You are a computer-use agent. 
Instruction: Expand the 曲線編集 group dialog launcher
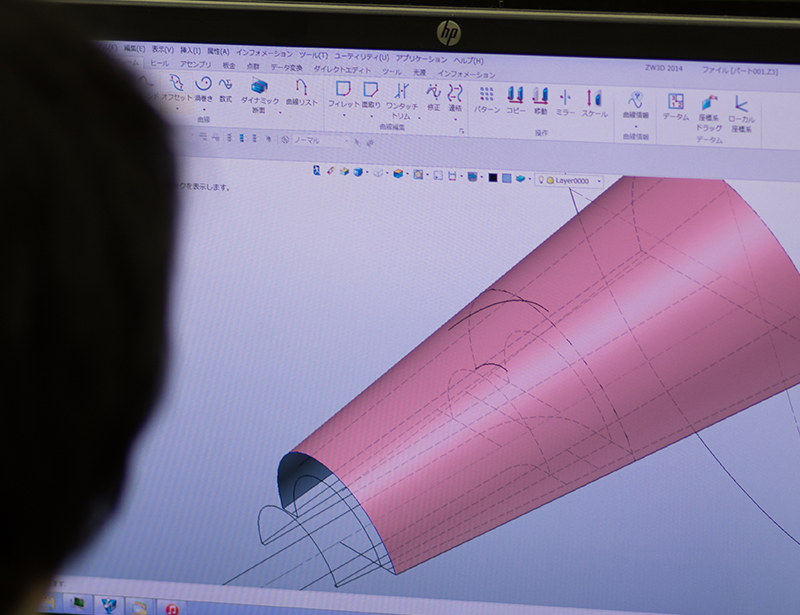click(462, 131)
